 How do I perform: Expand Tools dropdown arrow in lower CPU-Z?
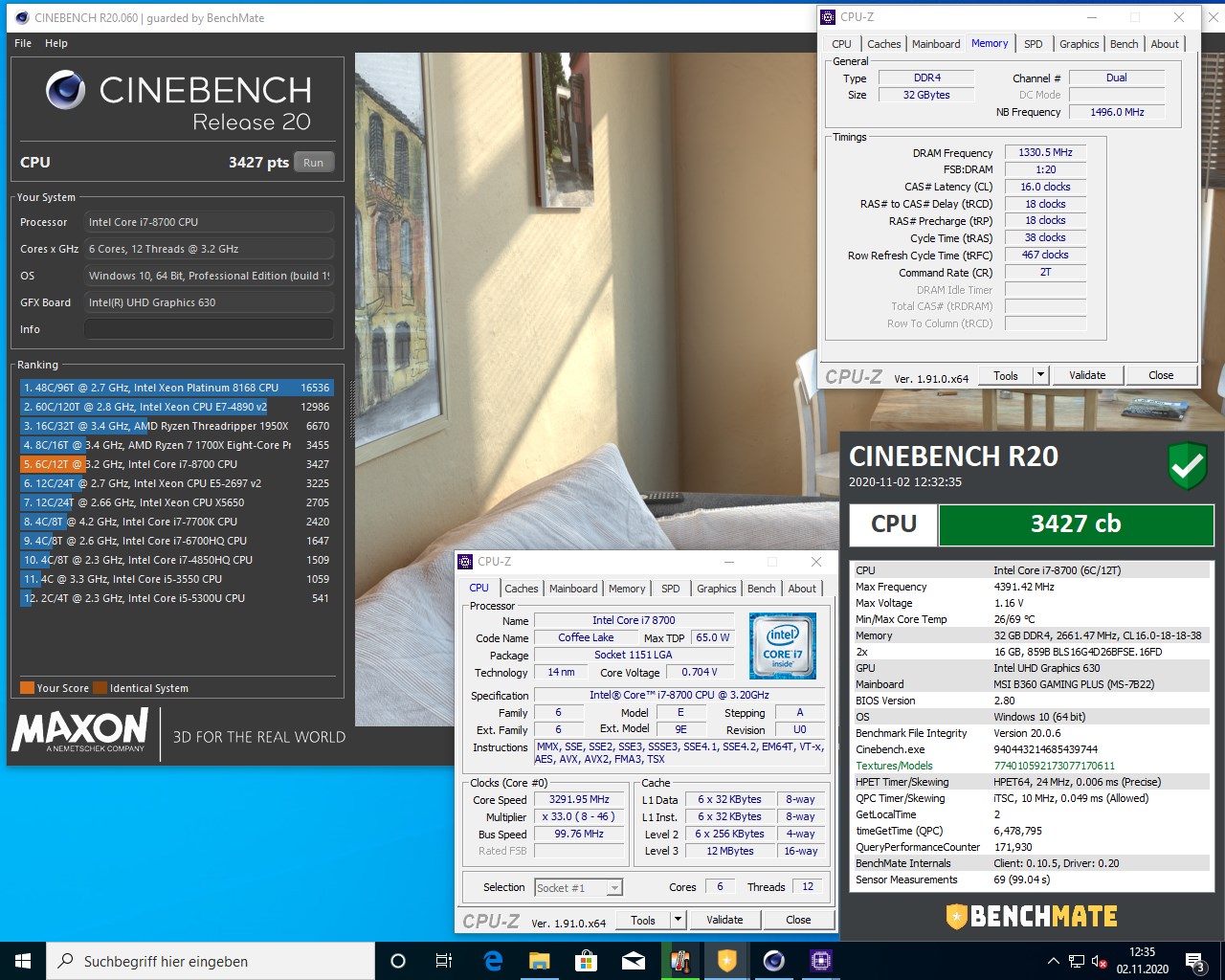point(679,920)
